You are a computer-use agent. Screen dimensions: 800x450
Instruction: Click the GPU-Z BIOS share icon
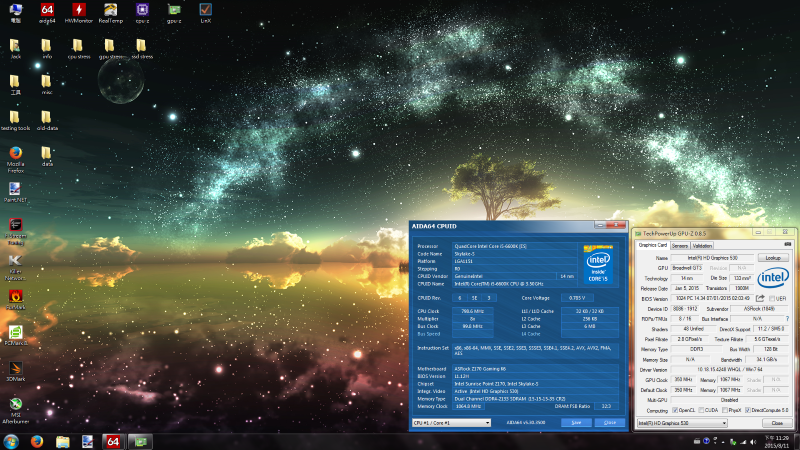point(759,297)
